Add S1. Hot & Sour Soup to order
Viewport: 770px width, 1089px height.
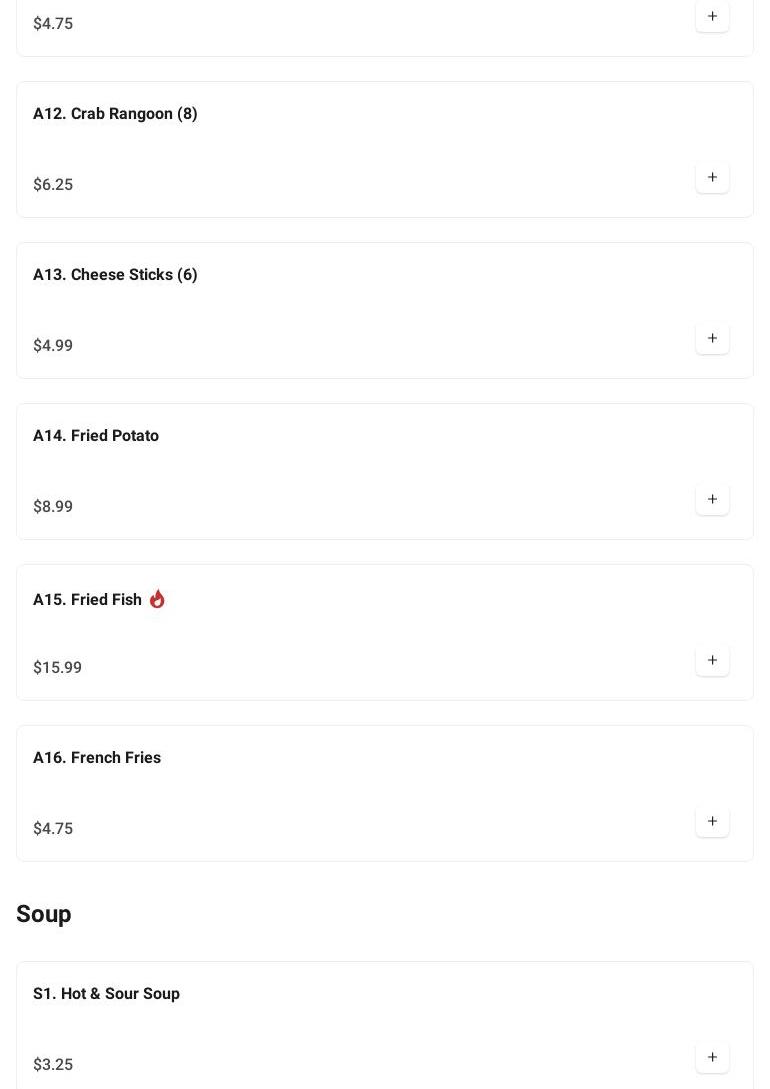pyautogui.click(x=712, y=1058)
